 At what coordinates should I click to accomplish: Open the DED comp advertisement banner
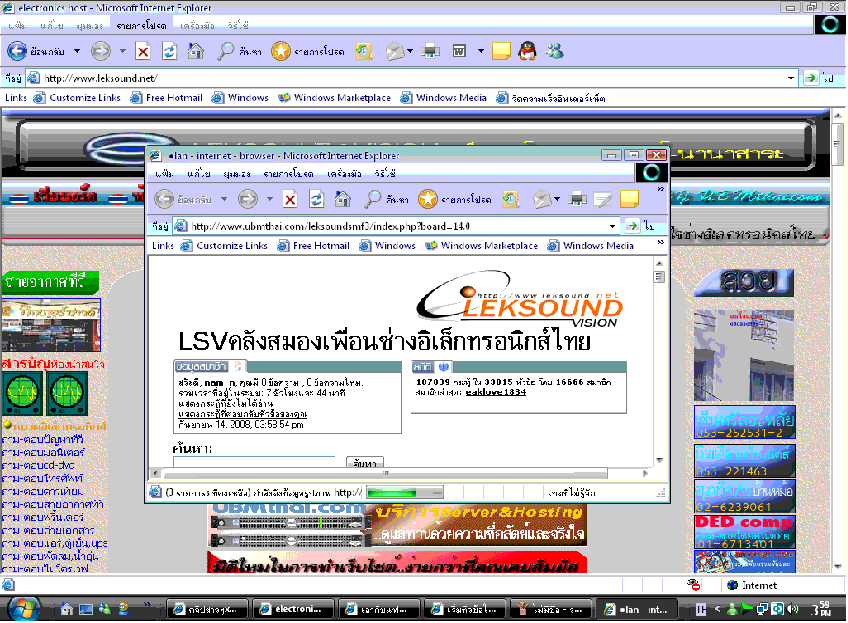coord(745,532)
